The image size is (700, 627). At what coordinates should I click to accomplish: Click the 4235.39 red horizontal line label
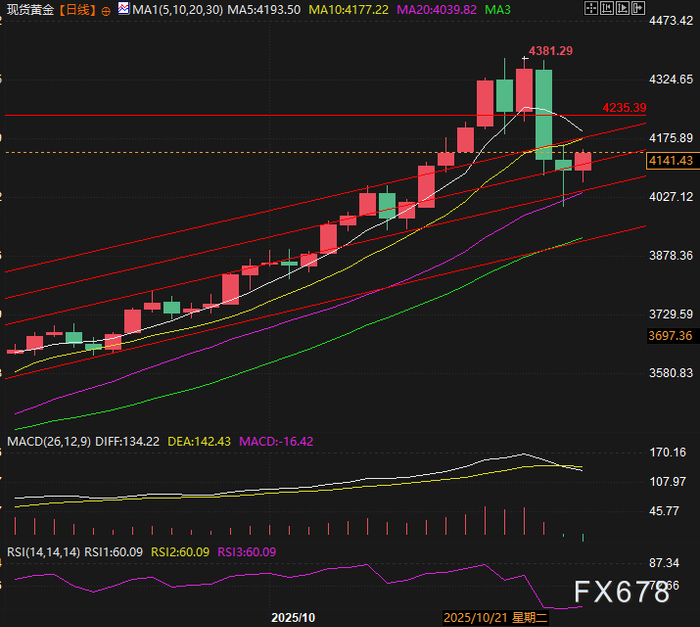tap(624, 108)
